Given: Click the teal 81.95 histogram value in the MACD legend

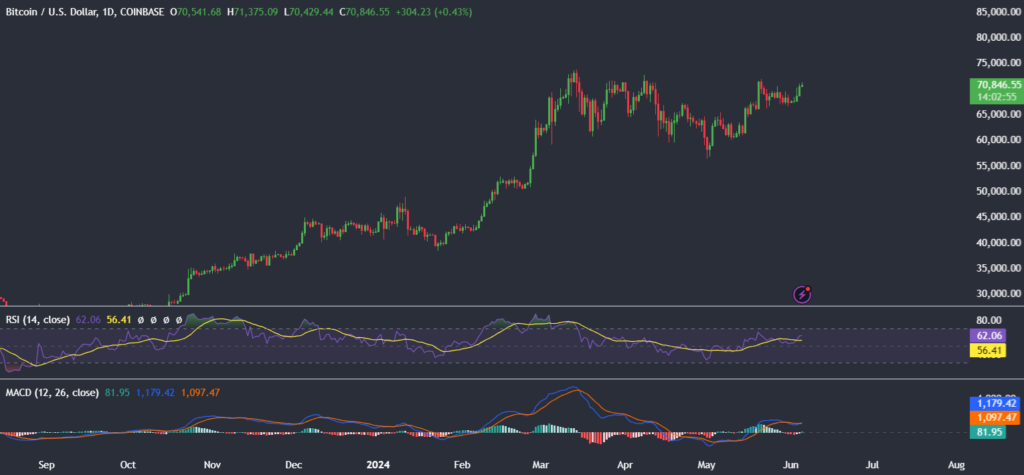Looking at the screenshot, I should click(116, 393).
